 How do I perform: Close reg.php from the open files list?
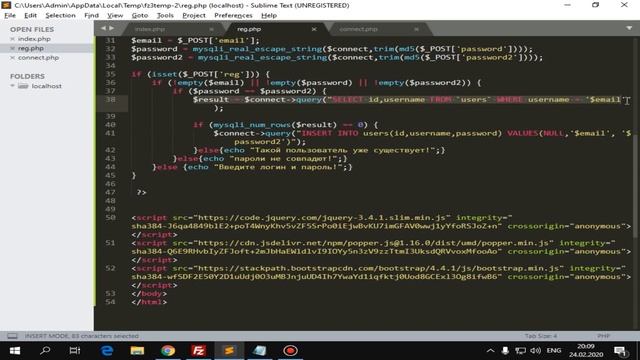tap(12, 48)
